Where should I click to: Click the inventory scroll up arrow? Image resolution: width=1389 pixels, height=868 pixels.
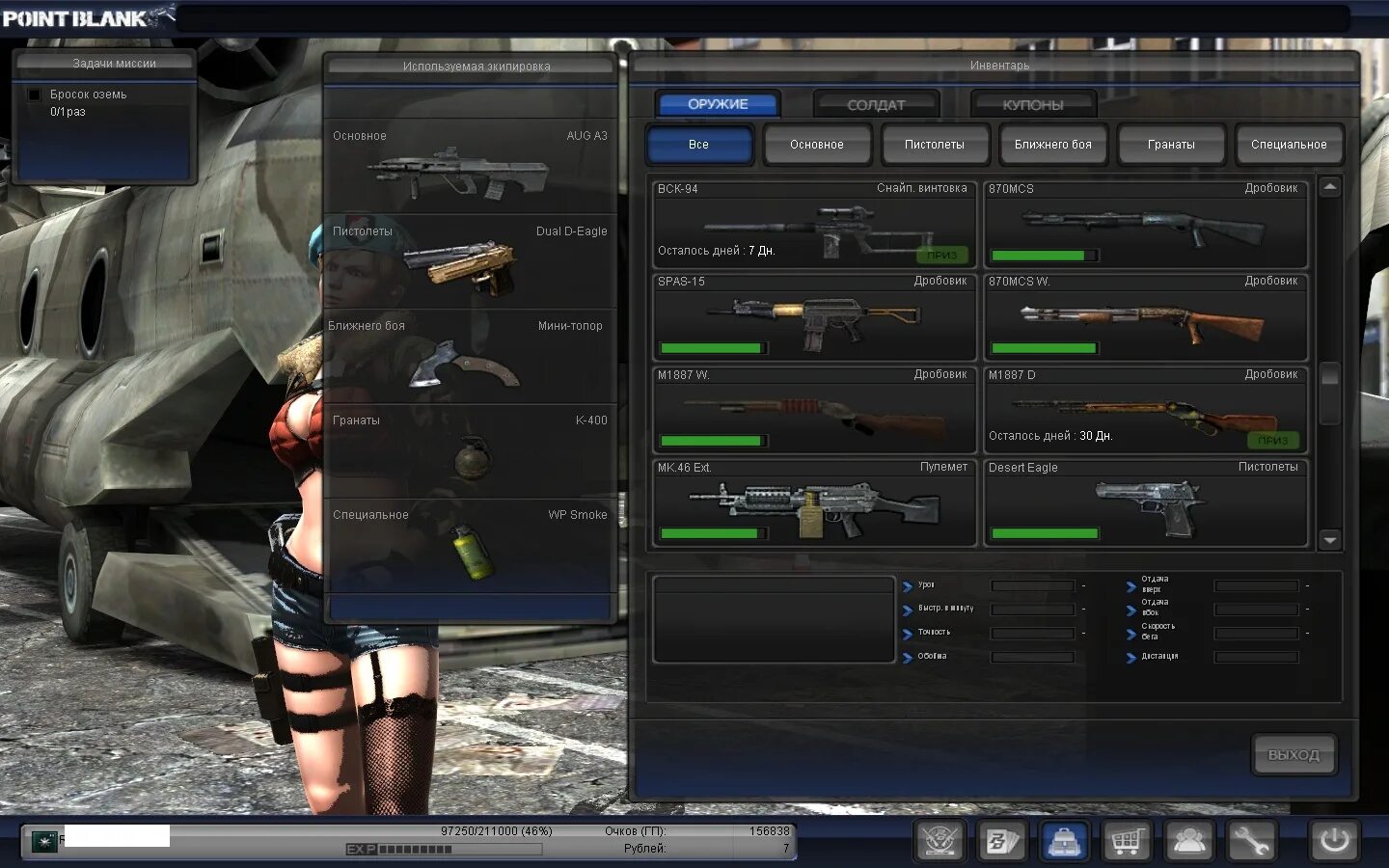tap(1329, 187)
